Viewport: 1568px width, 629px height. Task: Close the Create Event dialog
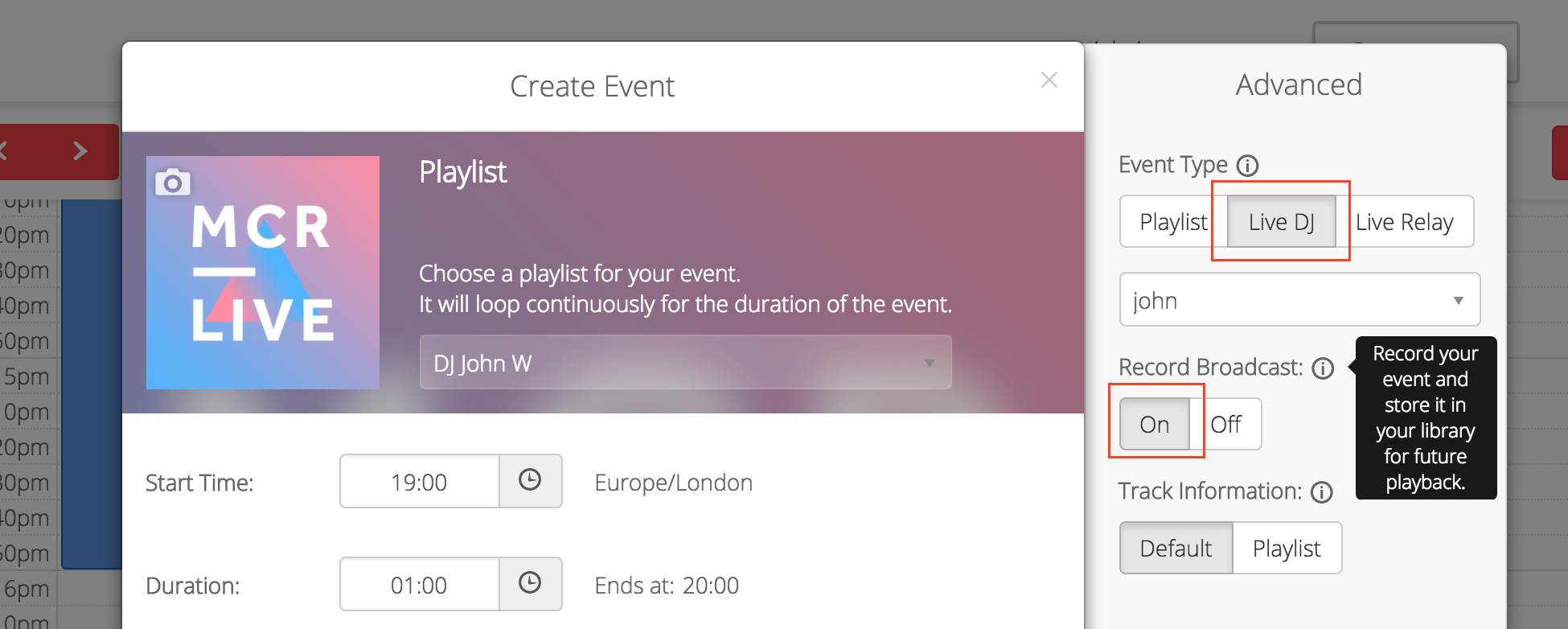(1049, 80)
